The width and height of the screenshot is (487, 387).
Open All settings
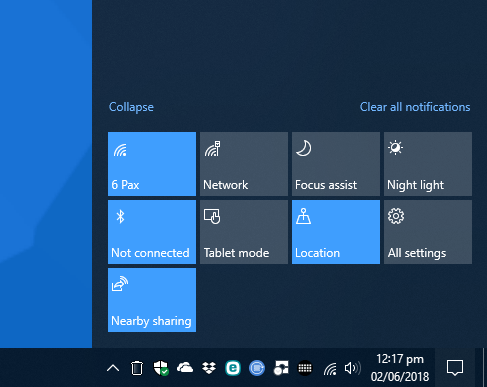pos(428,232)
